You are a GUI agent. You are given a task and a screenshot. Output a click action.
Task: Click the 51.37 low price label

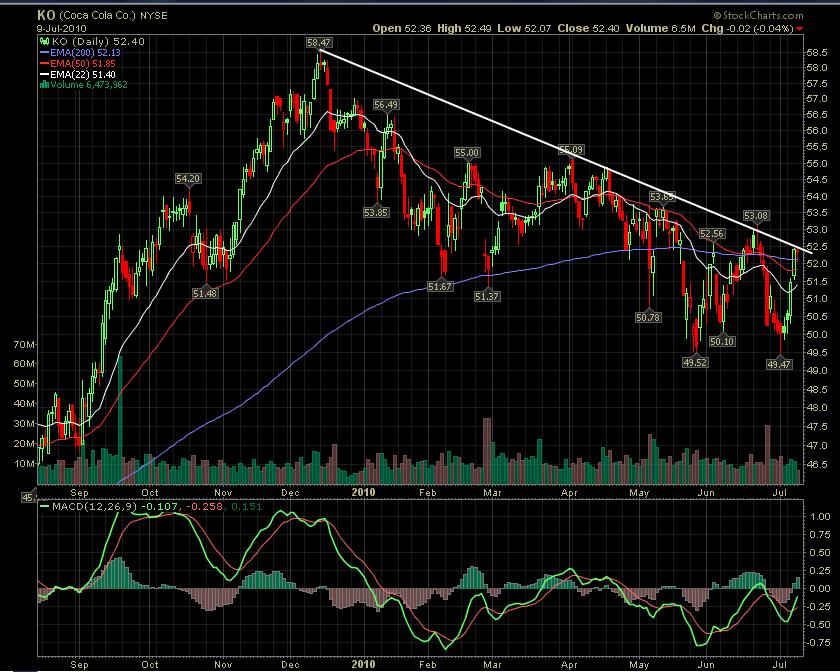[487, 296]
